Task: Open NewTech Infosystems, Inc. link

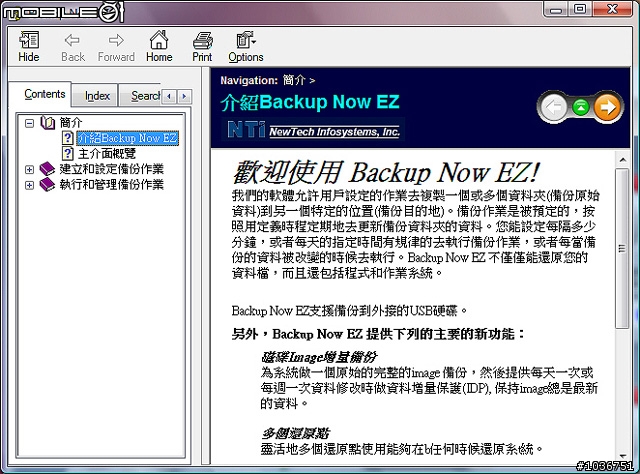Action: point(334,131)
